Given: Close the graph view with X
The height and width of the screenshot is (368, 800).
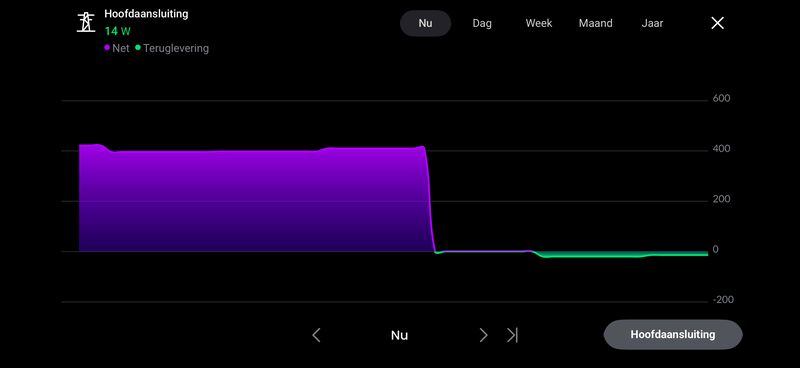Looking at the screenshot, I should pos(717,23).
